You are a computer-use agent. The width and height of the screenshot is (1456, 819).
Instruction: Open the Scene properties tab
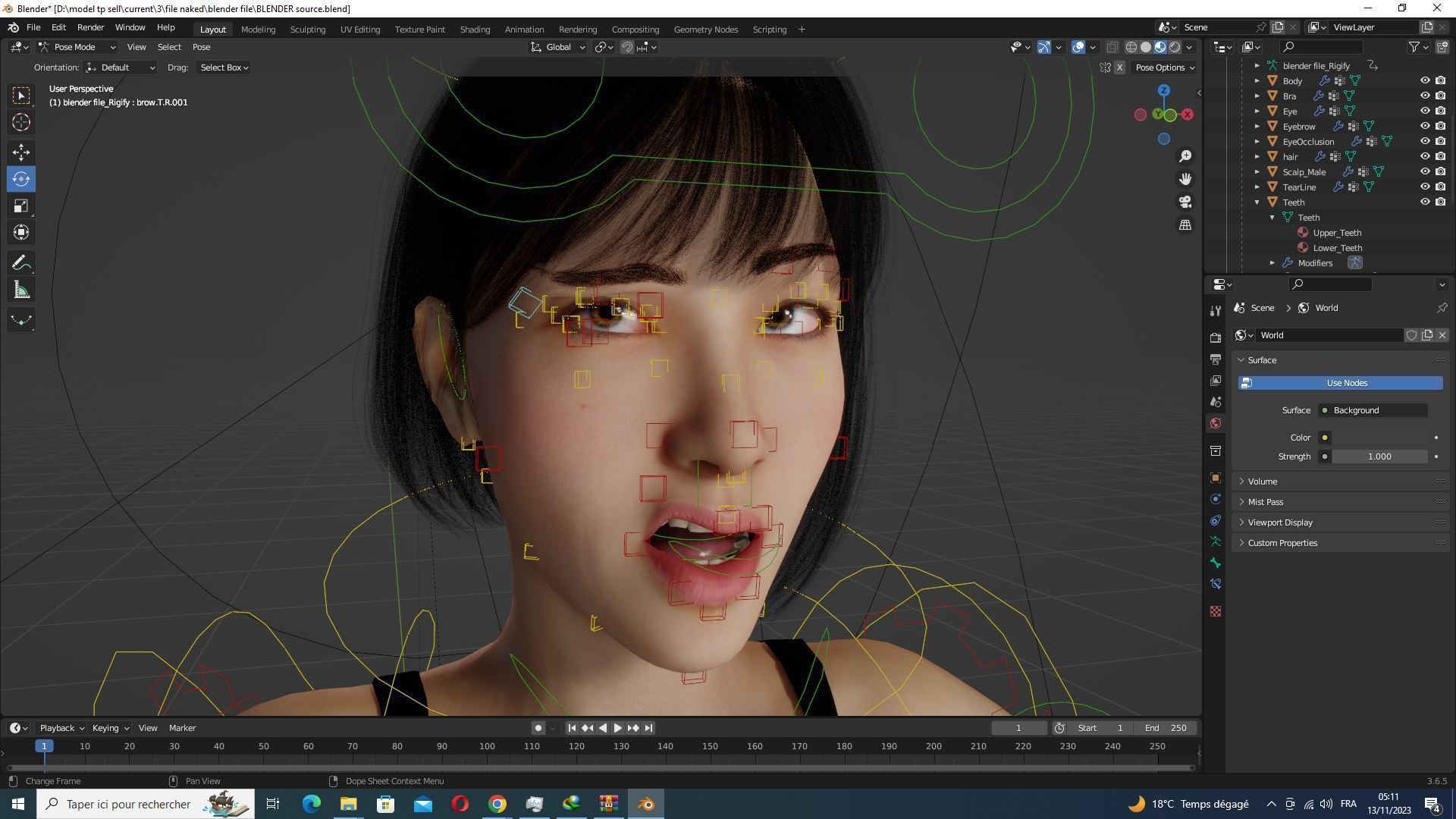coord(1216,401)
